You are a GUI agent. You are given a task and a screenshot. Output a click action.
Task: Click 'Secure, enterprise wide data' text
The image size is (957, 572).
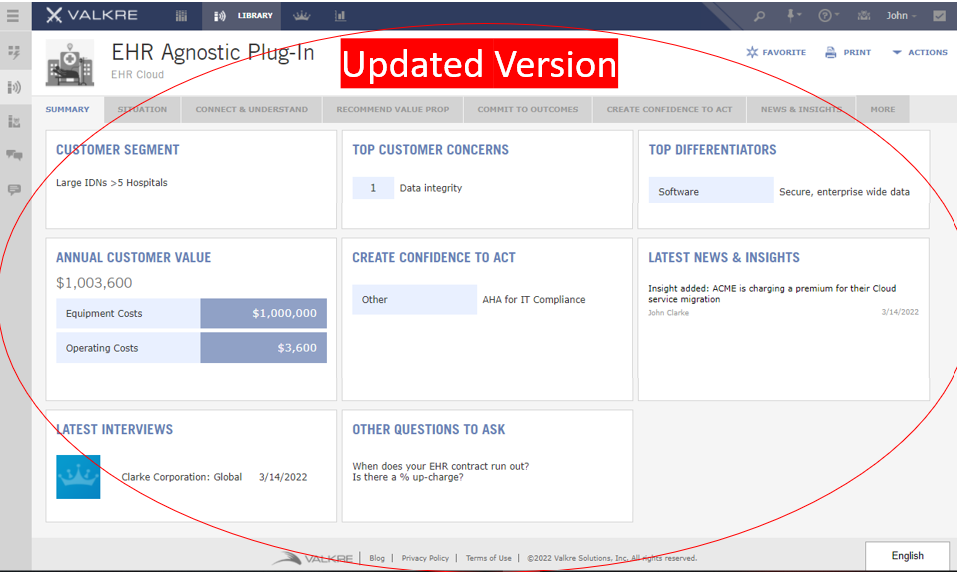coord(844,192)
